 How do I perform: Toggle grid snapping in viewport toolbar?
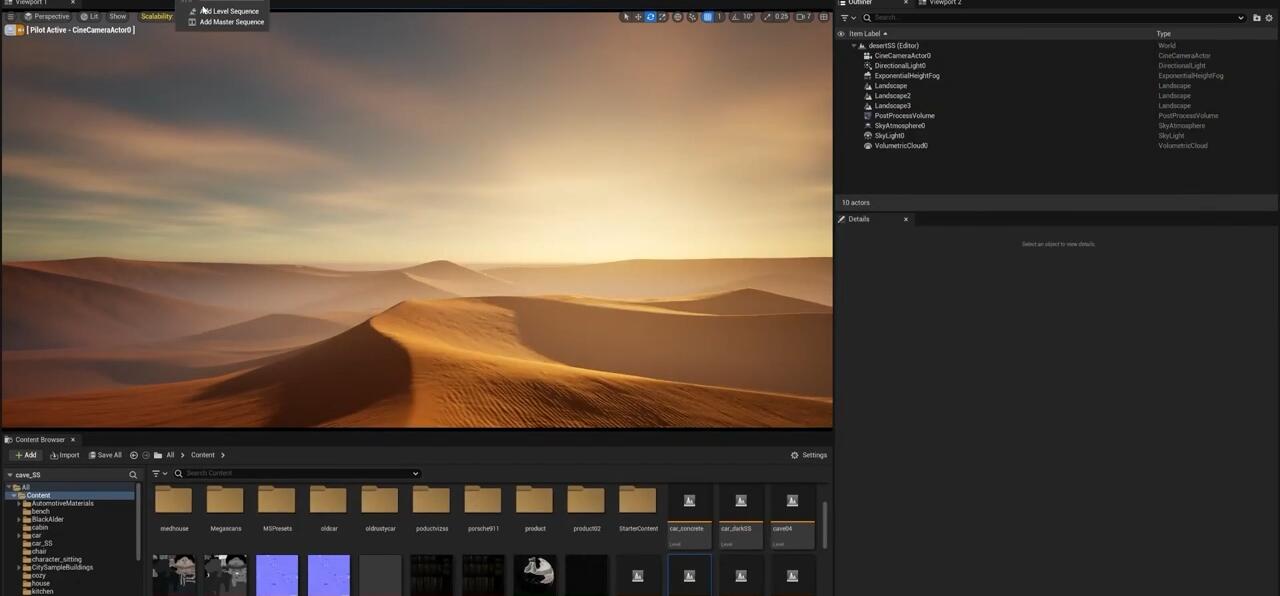(708, 17)
